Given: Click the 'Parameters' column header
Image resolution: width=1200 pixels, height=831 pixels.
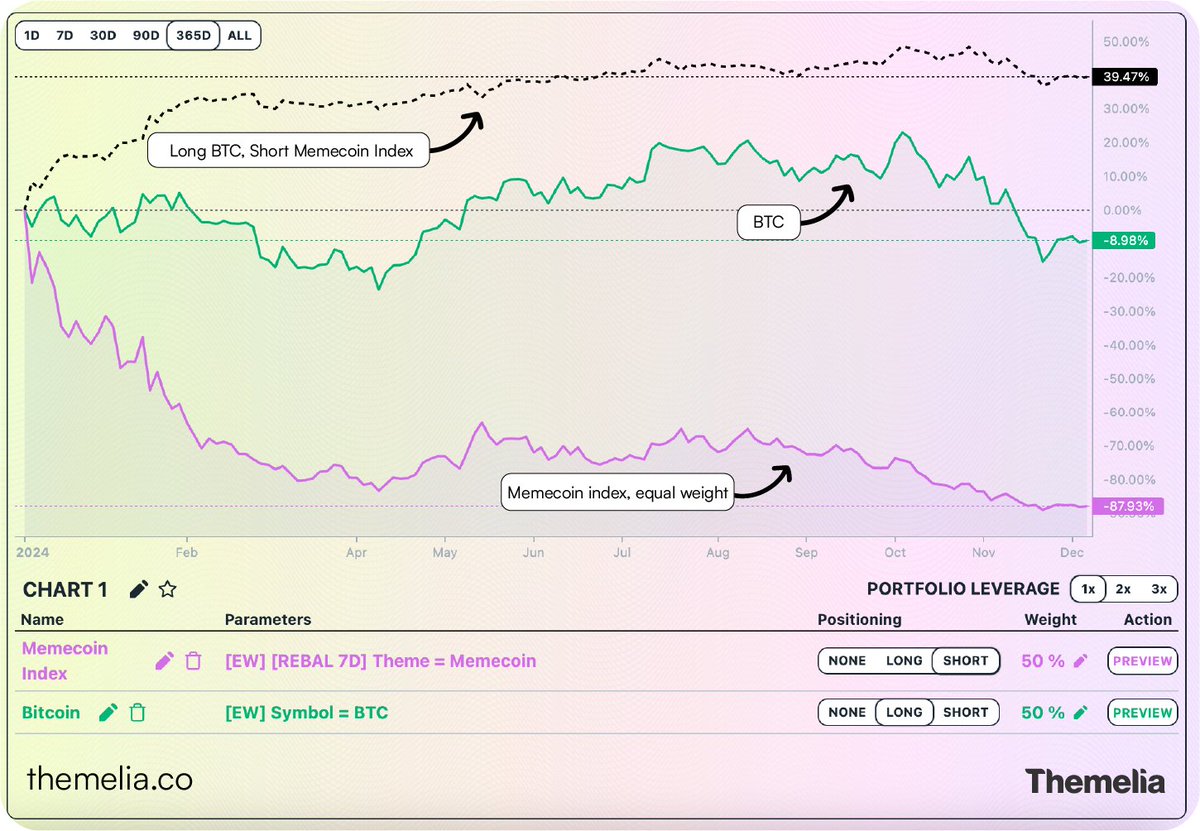Looking at the screenshot, I should pyautogui.click(x=268, y=619).
